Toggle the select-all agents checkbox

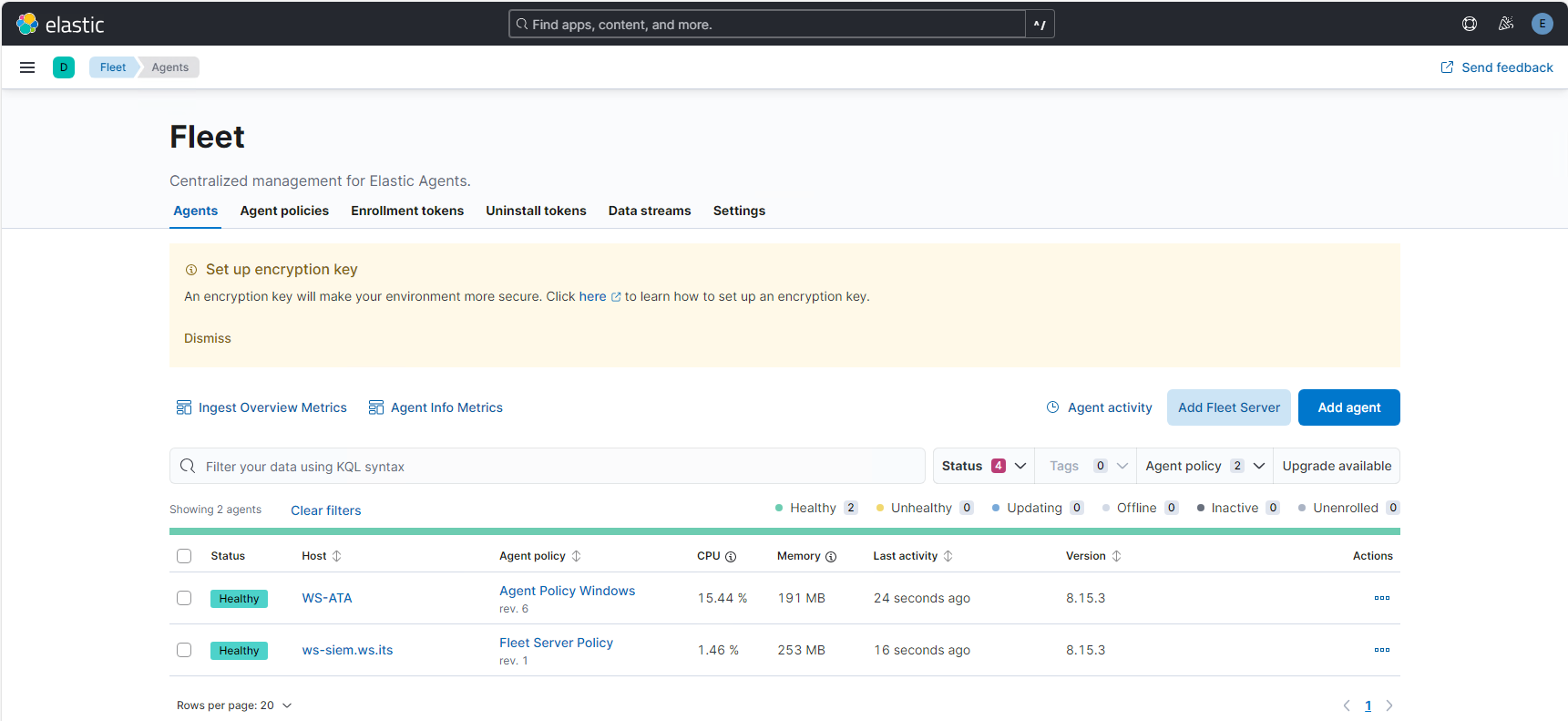[184, 556]
